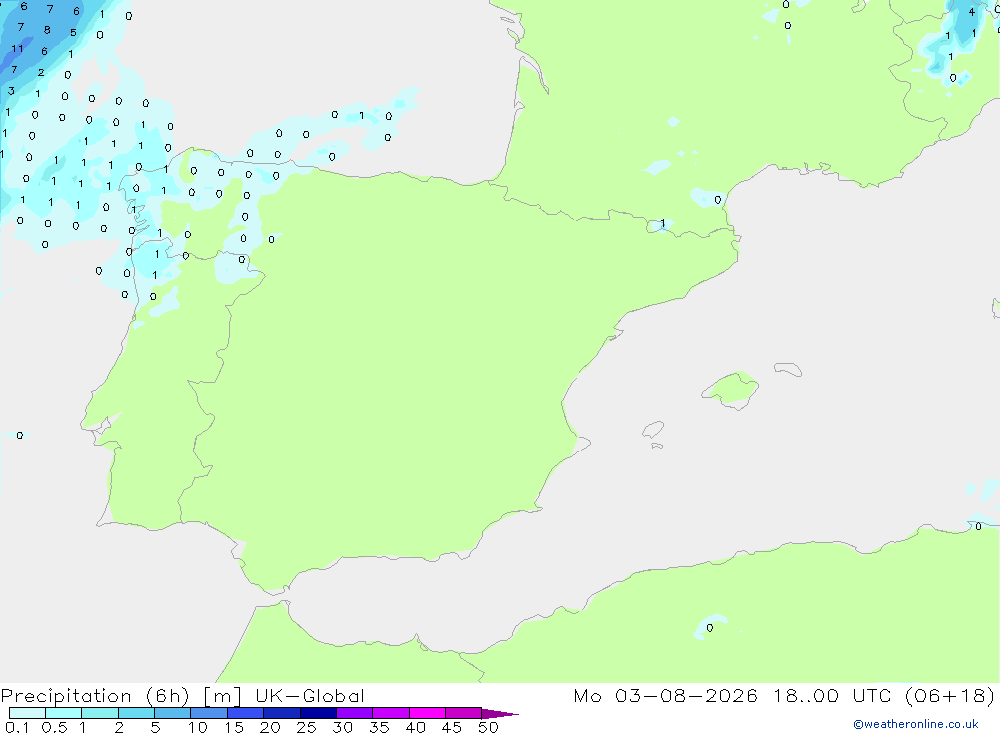
Task: Pick the 15–20 legend color swatch
Action: point(245,713)
